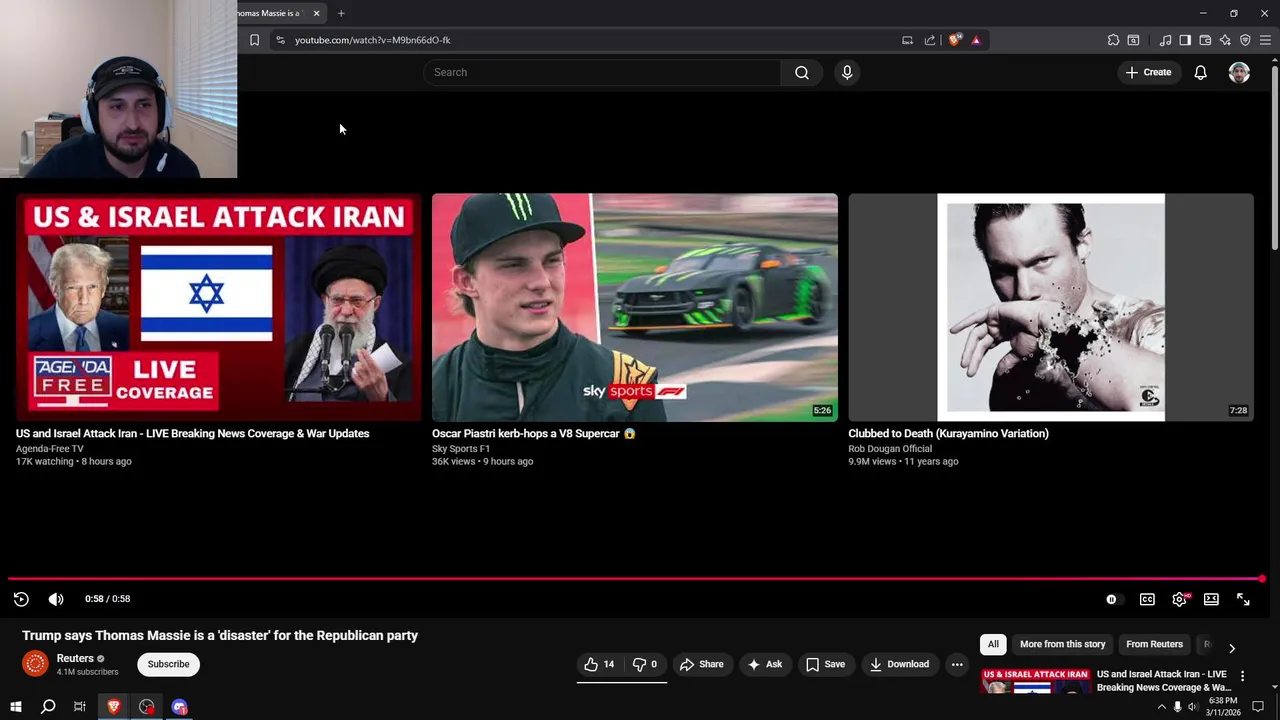Open a new browser tab
The height and width of the screenshot is (720, 1280).
coord(341,13)
